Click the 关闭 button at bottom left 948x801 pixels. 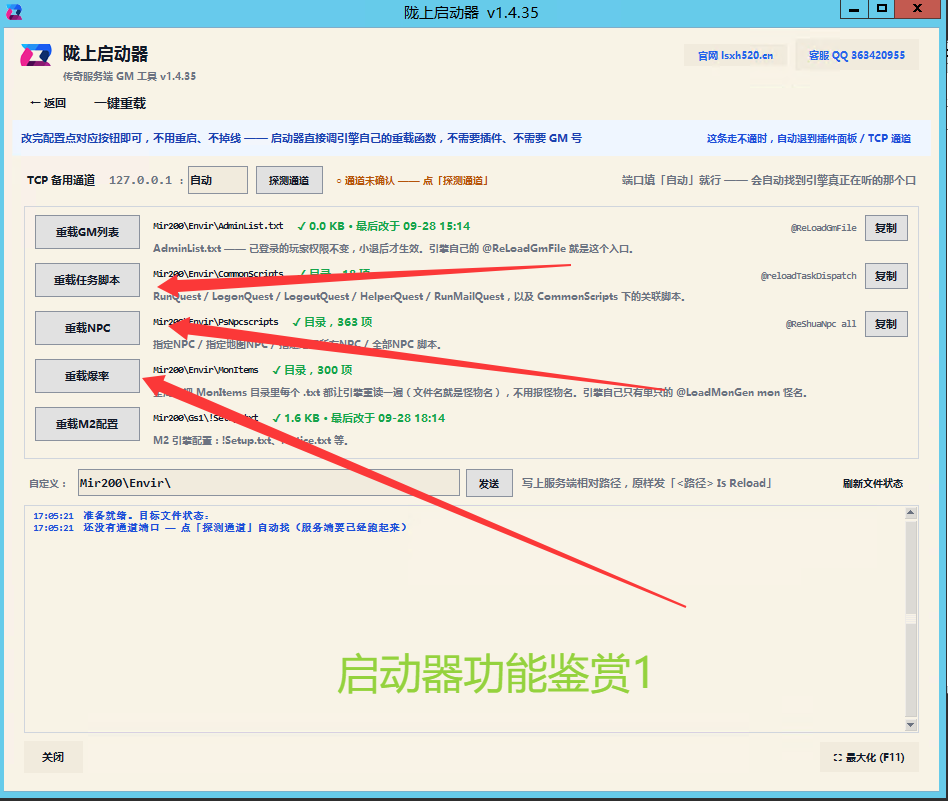53,757
